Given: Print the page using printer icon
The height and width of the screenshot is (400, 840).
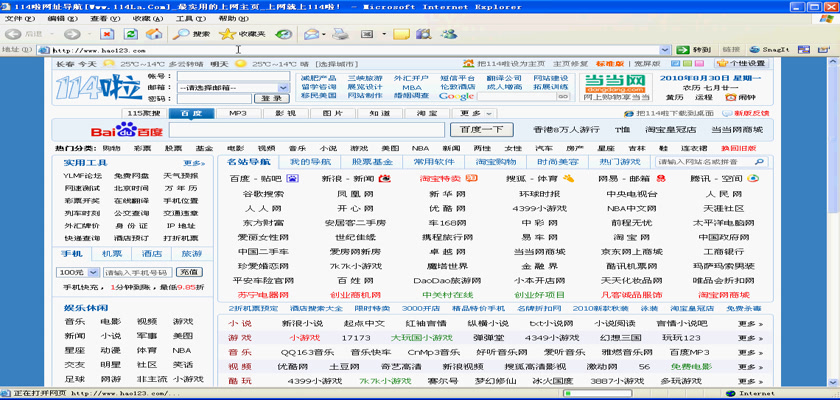Looking at the screenshot, I should 340,34.
